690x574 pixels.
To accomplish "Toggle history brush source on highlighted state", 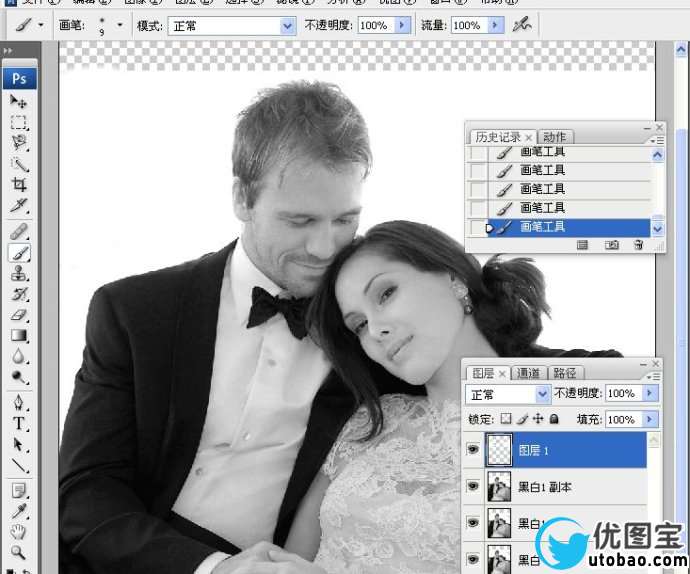I will point(478,228).
